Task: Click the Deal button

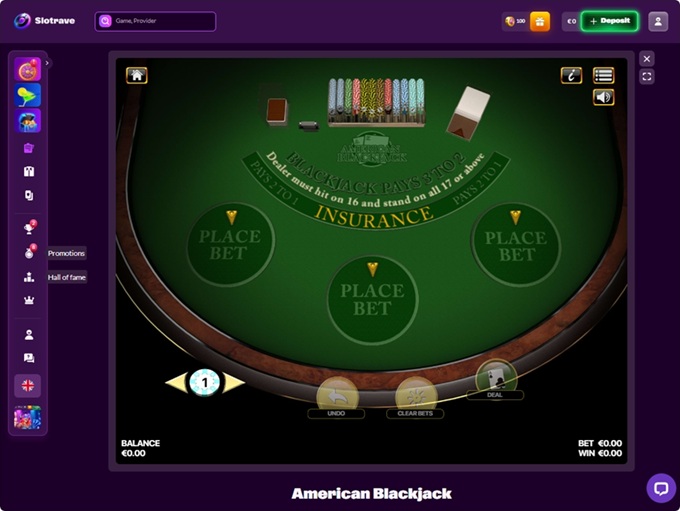Action: (495, 380)
